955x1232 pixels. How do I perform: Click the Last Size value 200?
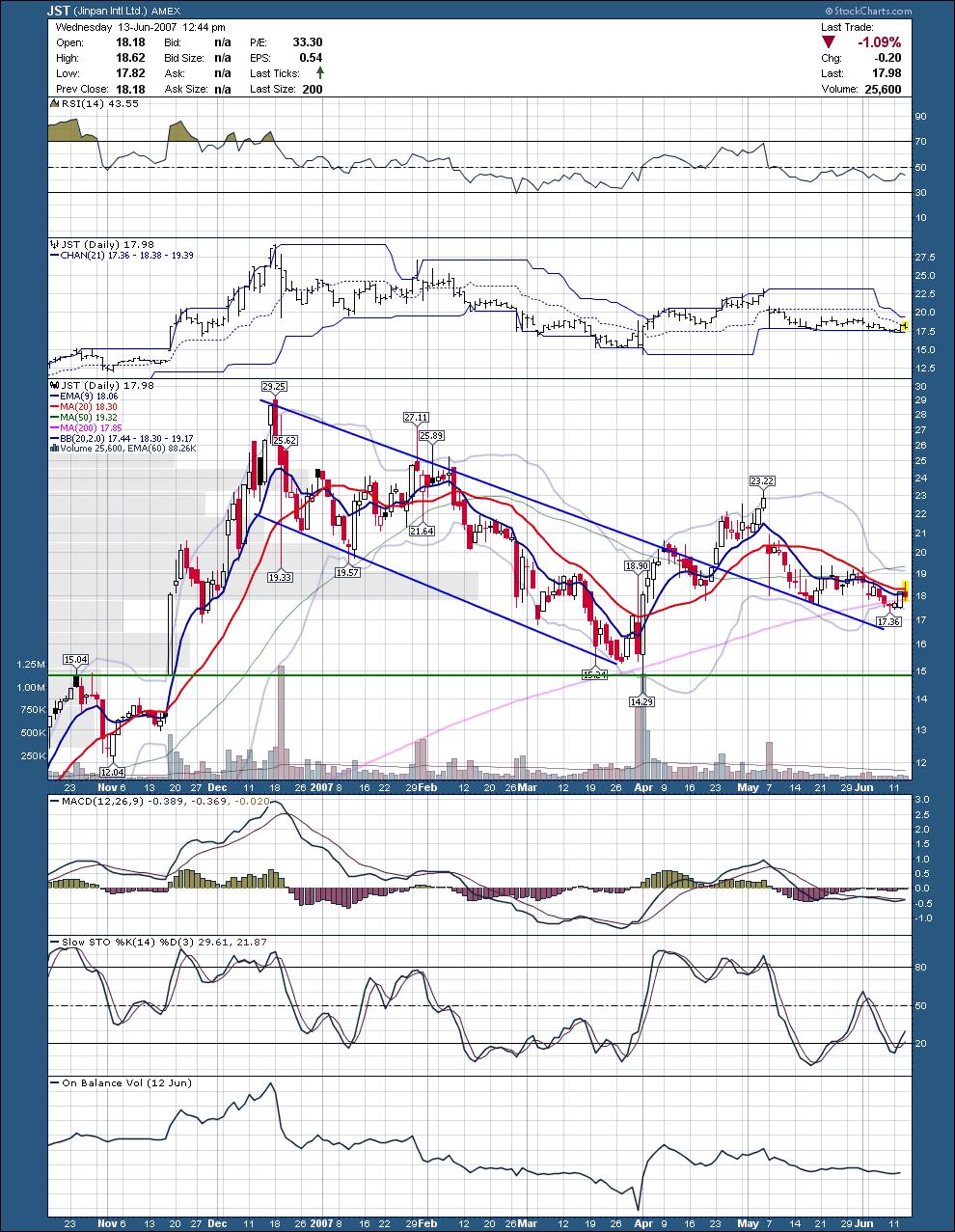pos(313,89)
